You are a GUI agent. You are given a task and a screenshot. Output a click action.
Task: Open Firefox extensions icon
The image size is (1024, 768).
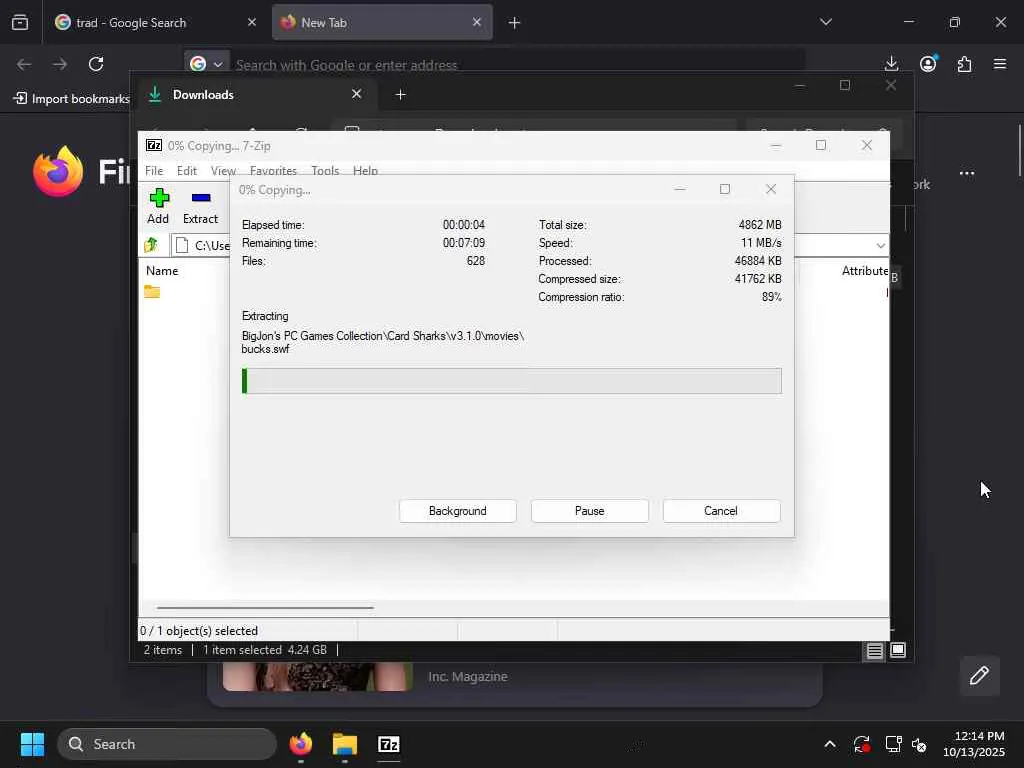point(964,64)
